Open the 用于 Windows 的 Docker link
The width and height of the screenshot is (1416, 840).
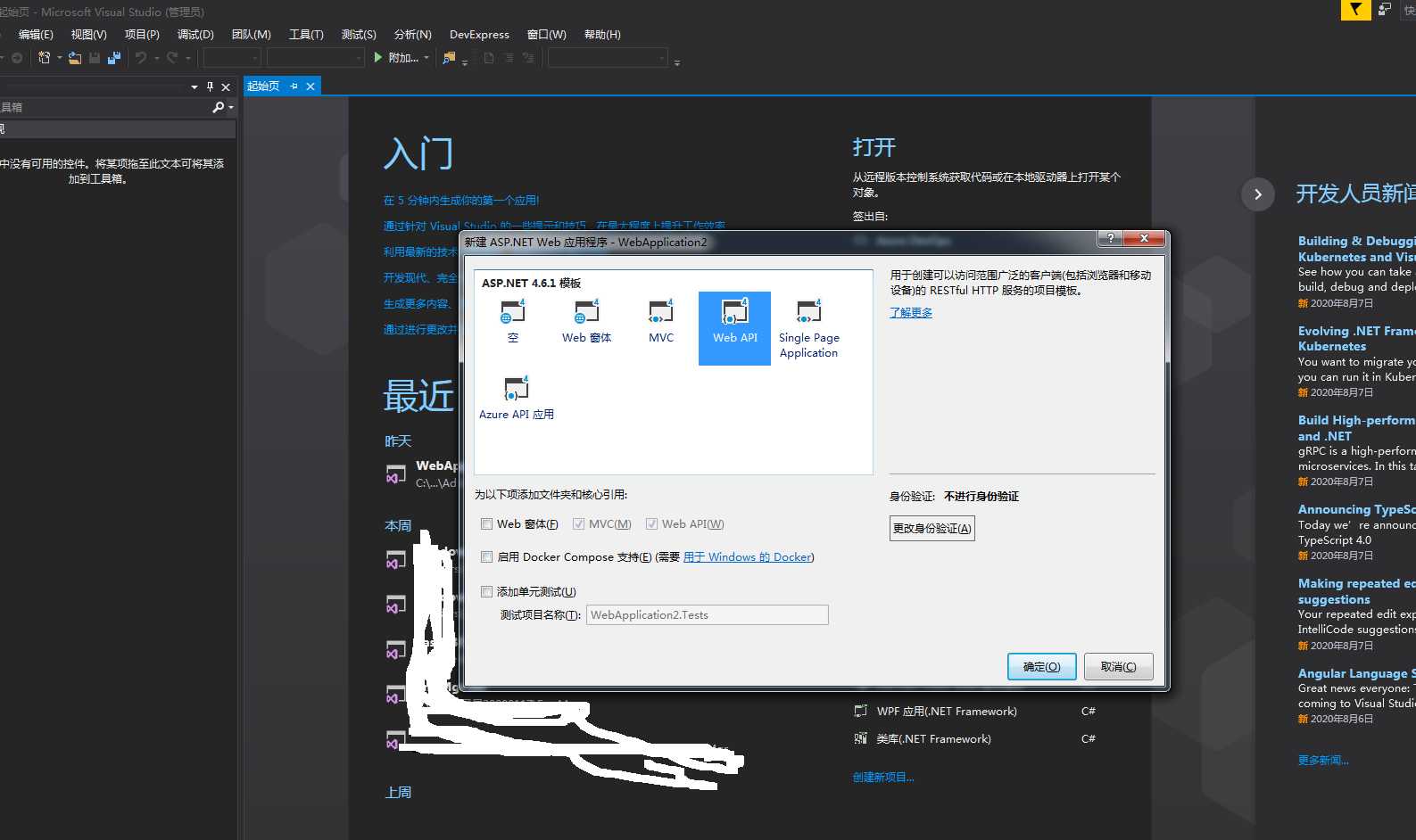[747, 557]
